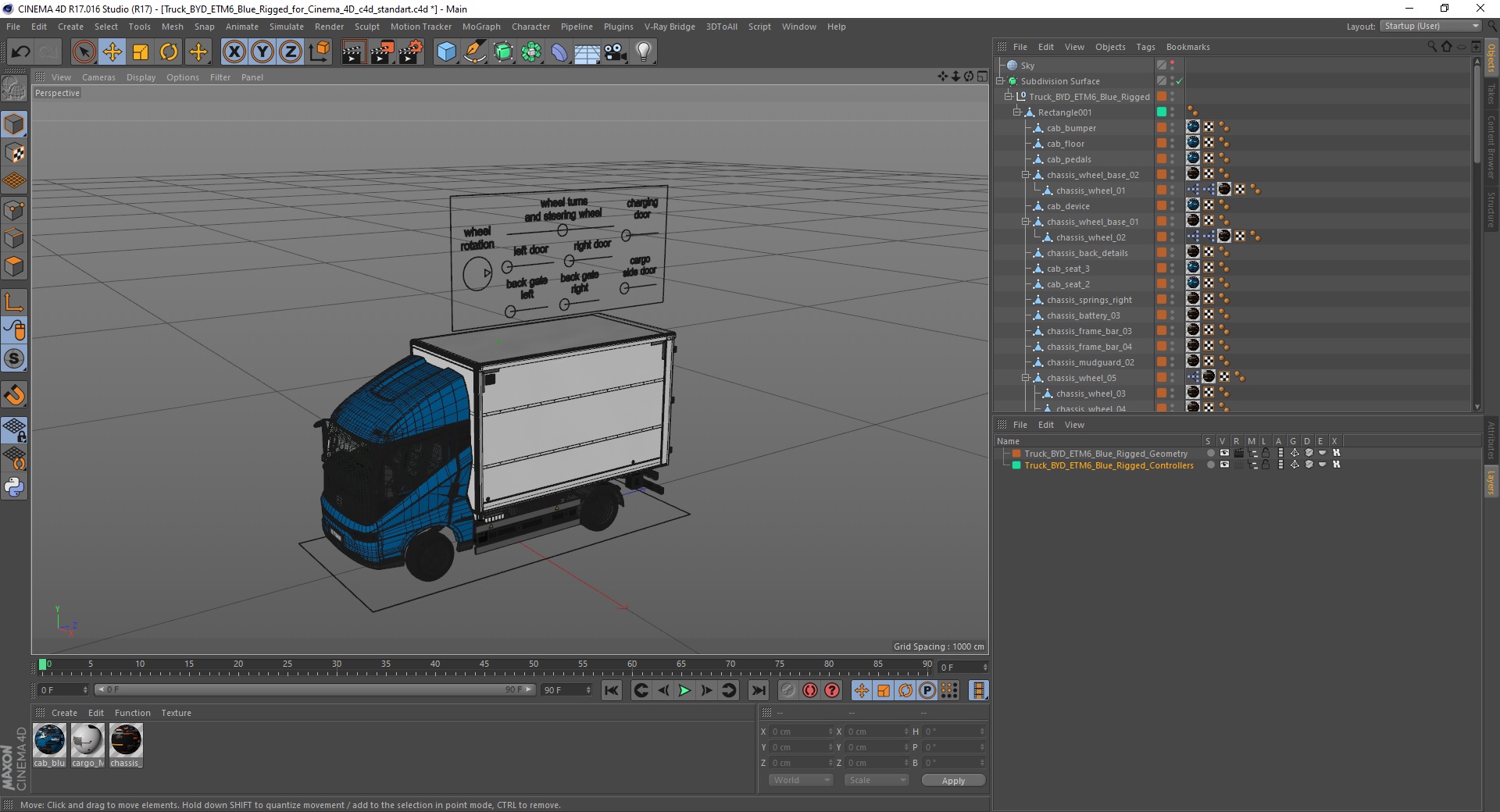Play animation forward
Image resolution: width=1500 pixels, height=812 pixels.
[684, 690]
